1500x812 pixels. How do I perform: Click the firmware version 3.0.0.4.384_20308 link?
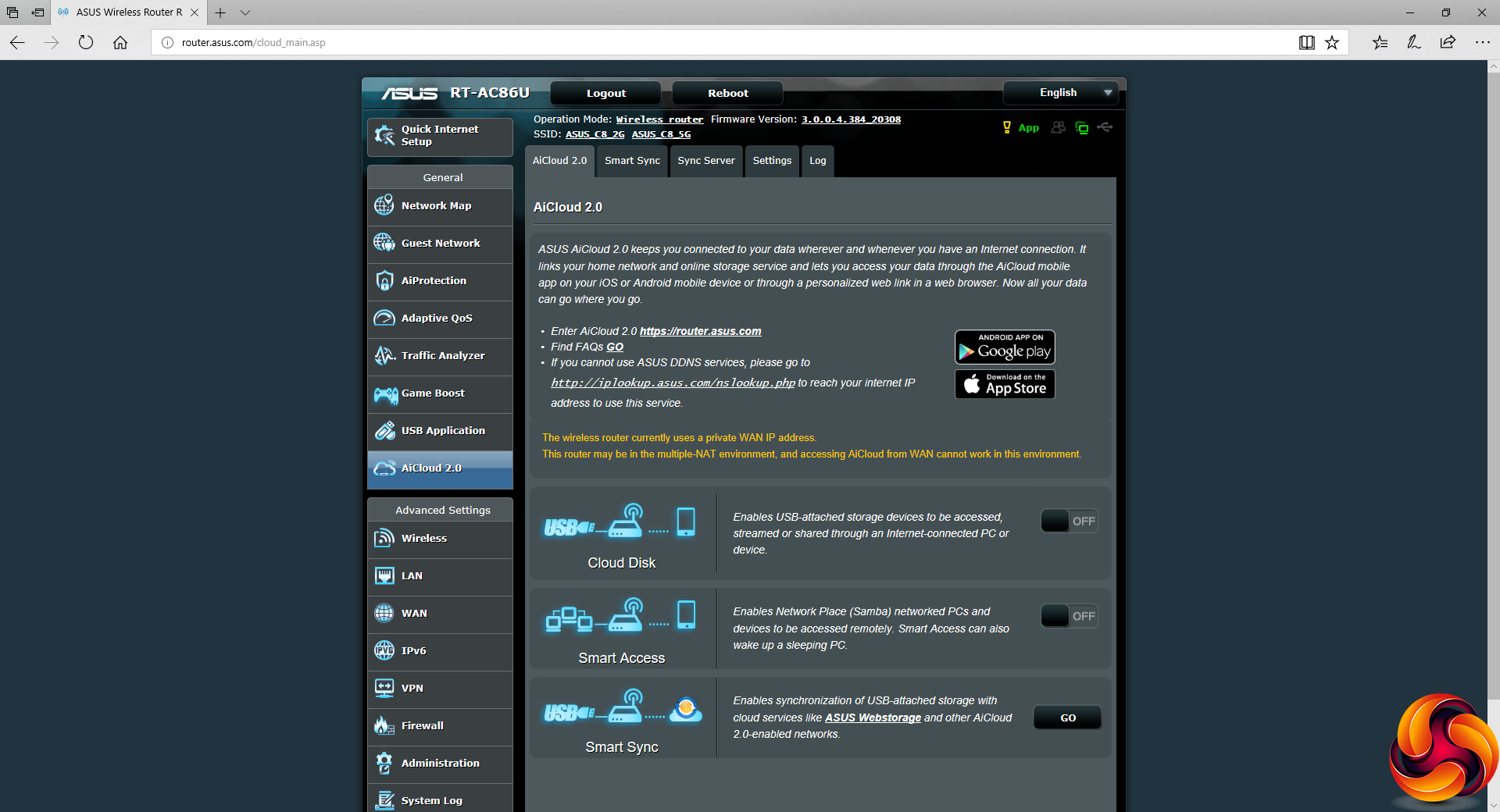coord(851,119)
